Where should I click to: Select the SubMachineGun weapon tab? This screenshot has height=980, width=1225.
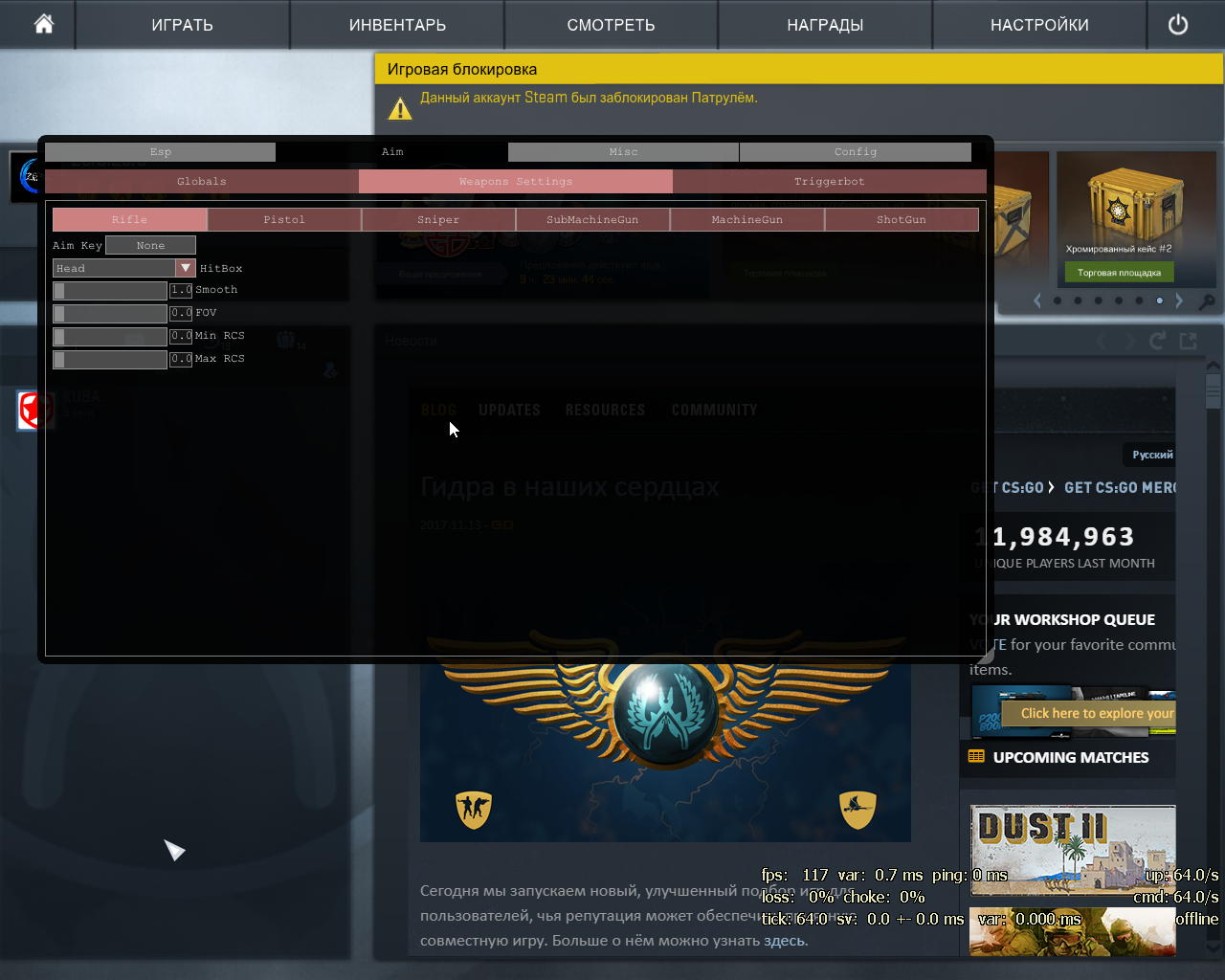(592, 219)
